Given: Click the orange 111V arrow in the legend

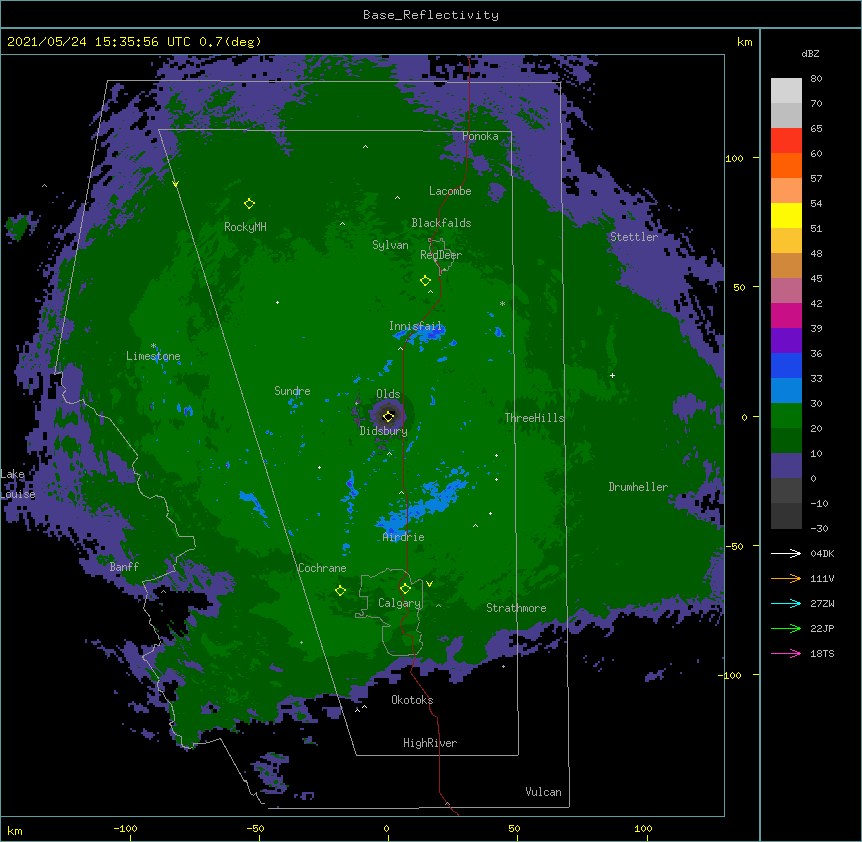Looking at the screenshot, I should click(x=786, y=578).
